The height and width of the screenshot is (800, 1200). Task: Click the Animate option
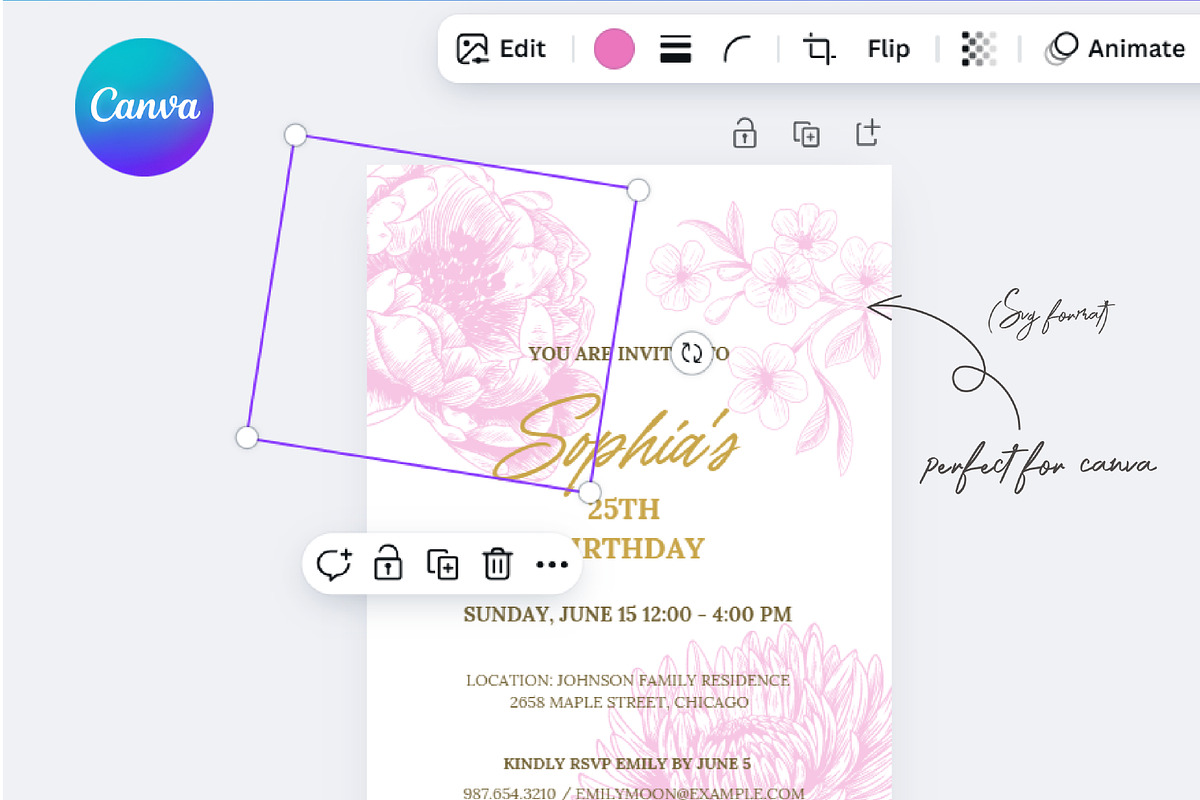coord(1115,49)
